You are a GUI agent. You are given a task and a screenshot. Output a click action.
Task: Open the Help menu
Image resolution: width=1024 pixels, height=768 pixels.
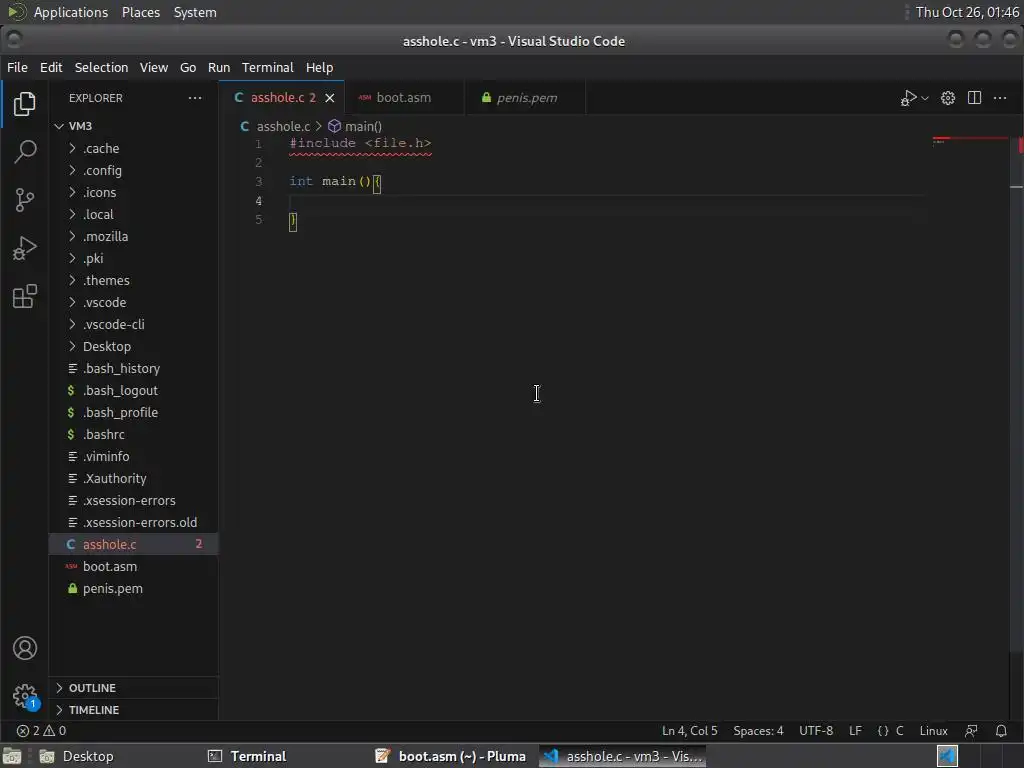click(x=319, y=67)
